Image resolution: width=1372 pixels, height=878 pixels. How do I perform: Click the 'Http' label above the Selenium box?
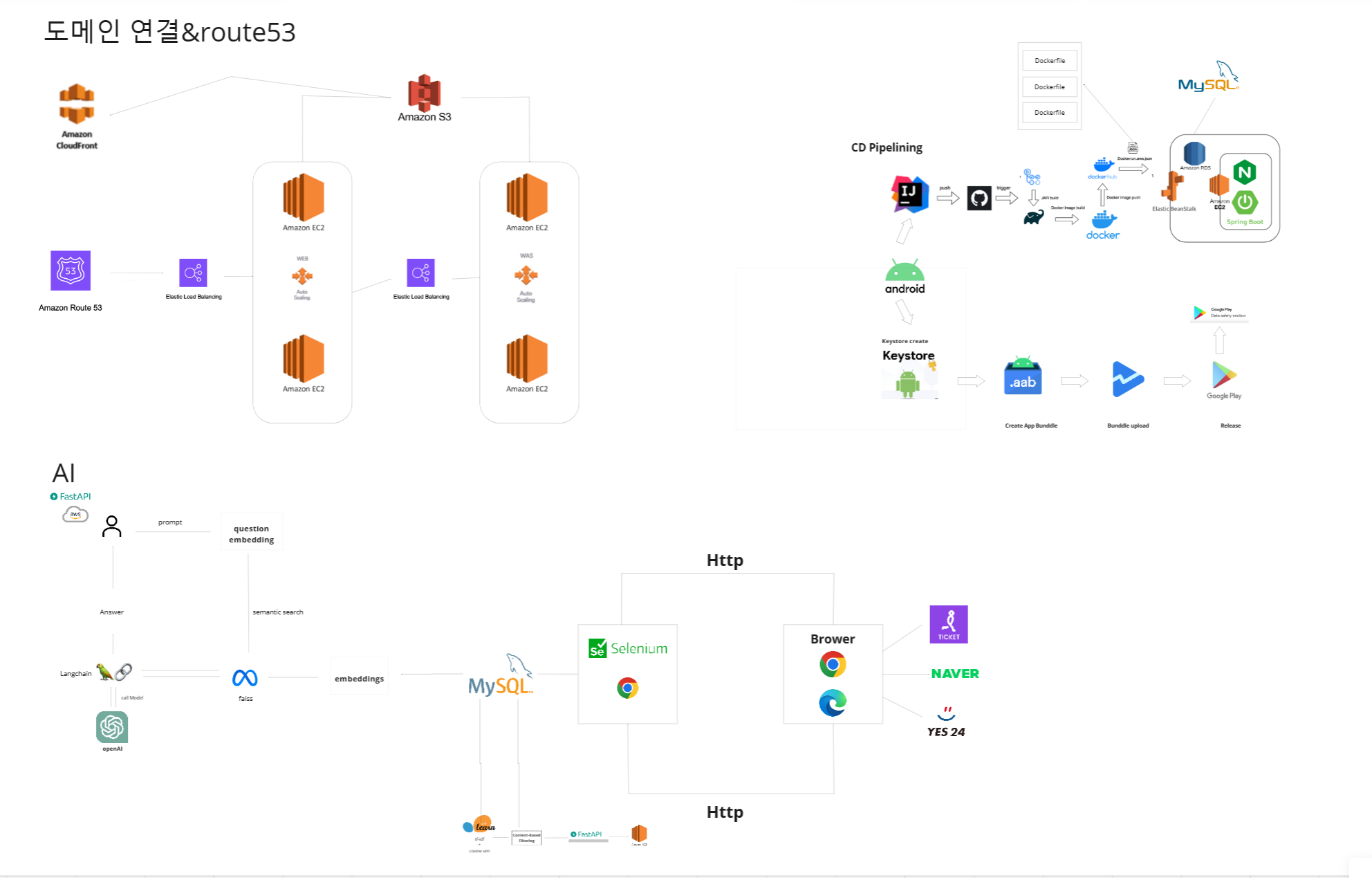coord(725,560)
